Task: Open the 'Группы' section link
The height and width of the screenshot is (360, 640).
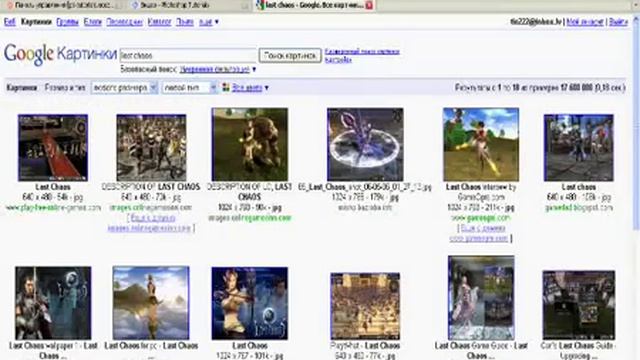Action: [67, 22]
